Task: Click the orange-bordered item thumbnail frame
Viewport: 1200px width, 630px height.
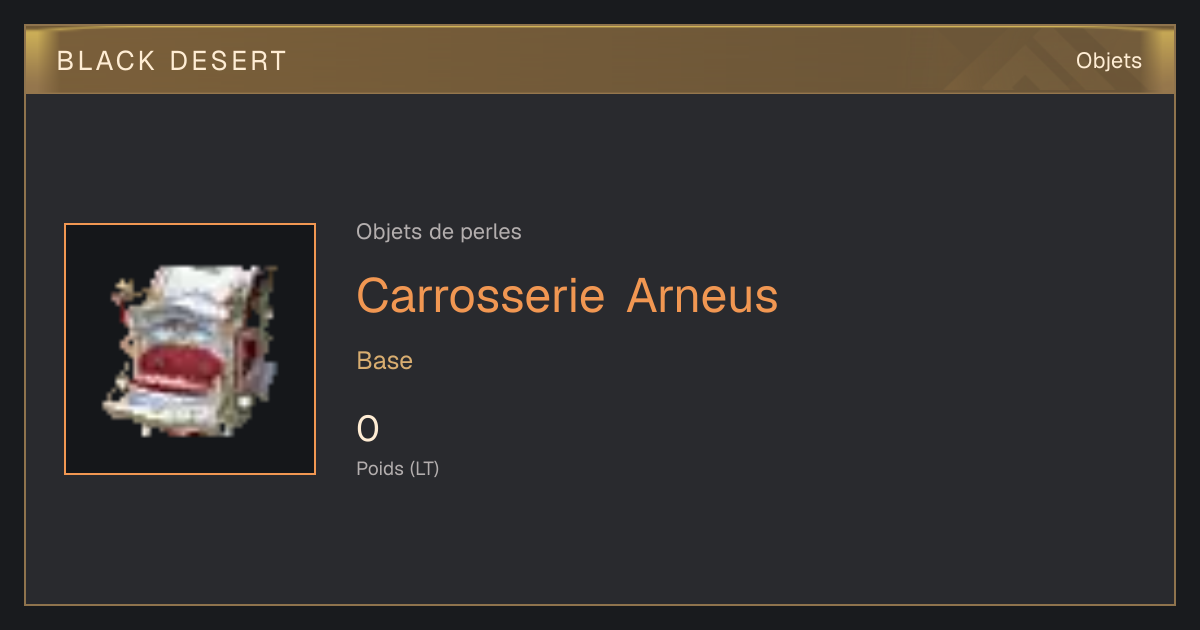Action: click(190, 349)
